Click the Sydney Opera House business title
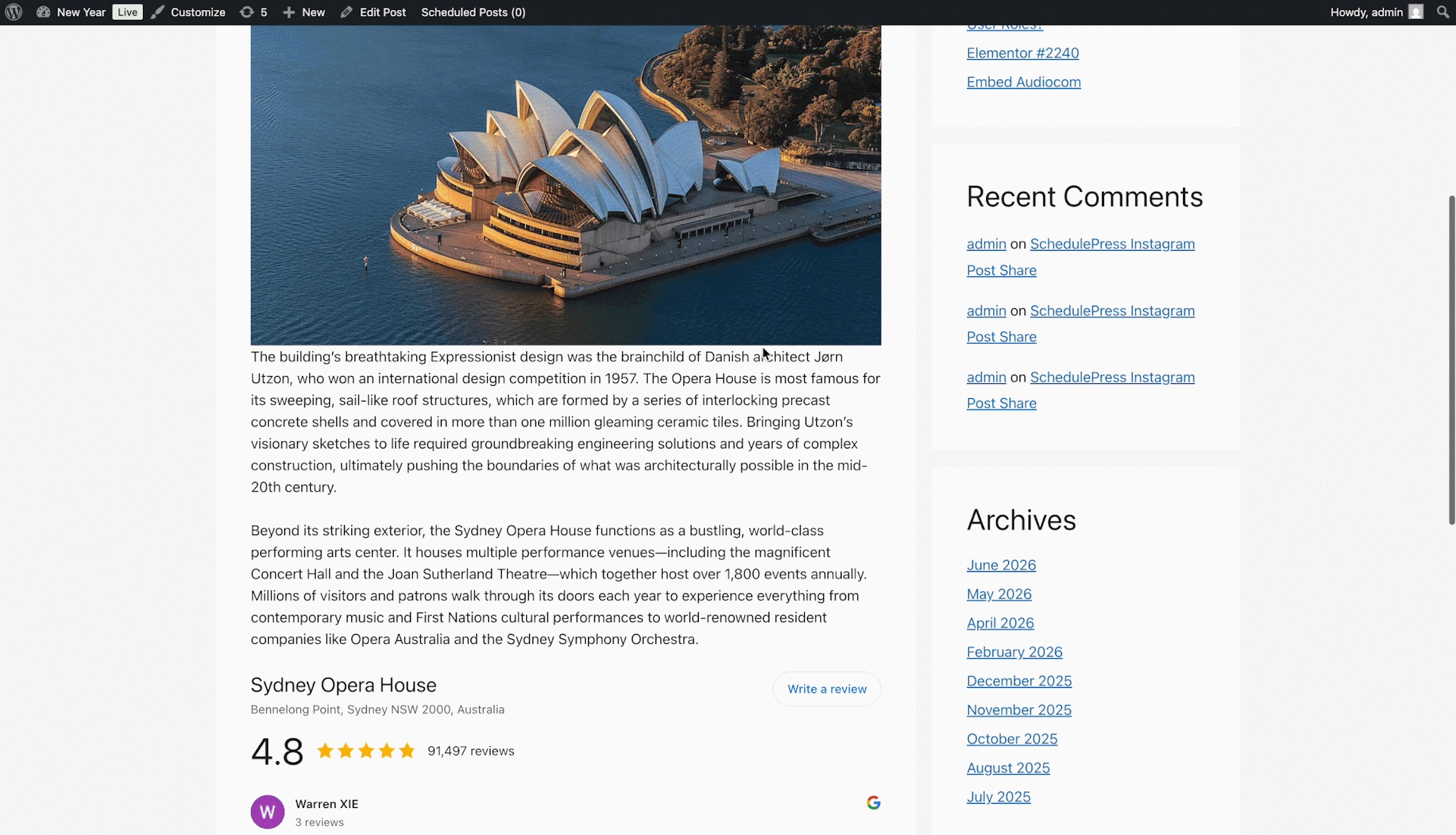The image size is (1456, 835). tap(343, 684)
